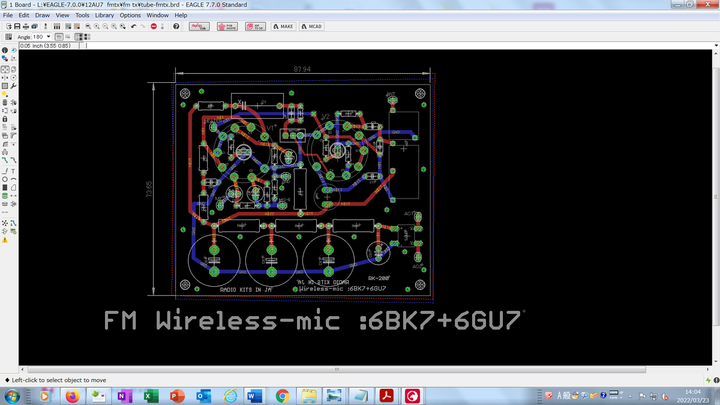Open the Draw menu
The height and width of the screenshot is (405, 720).
[x=42, y=16]
